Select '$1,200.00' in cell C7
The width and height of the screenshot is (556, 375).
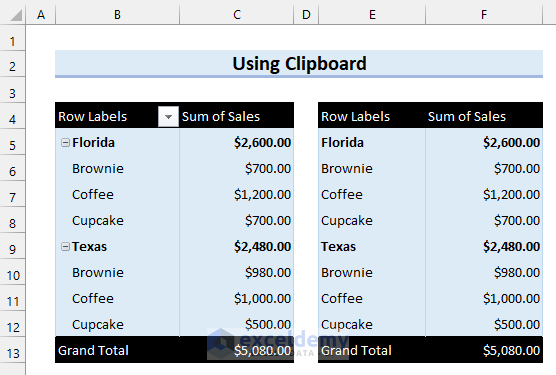237,194
